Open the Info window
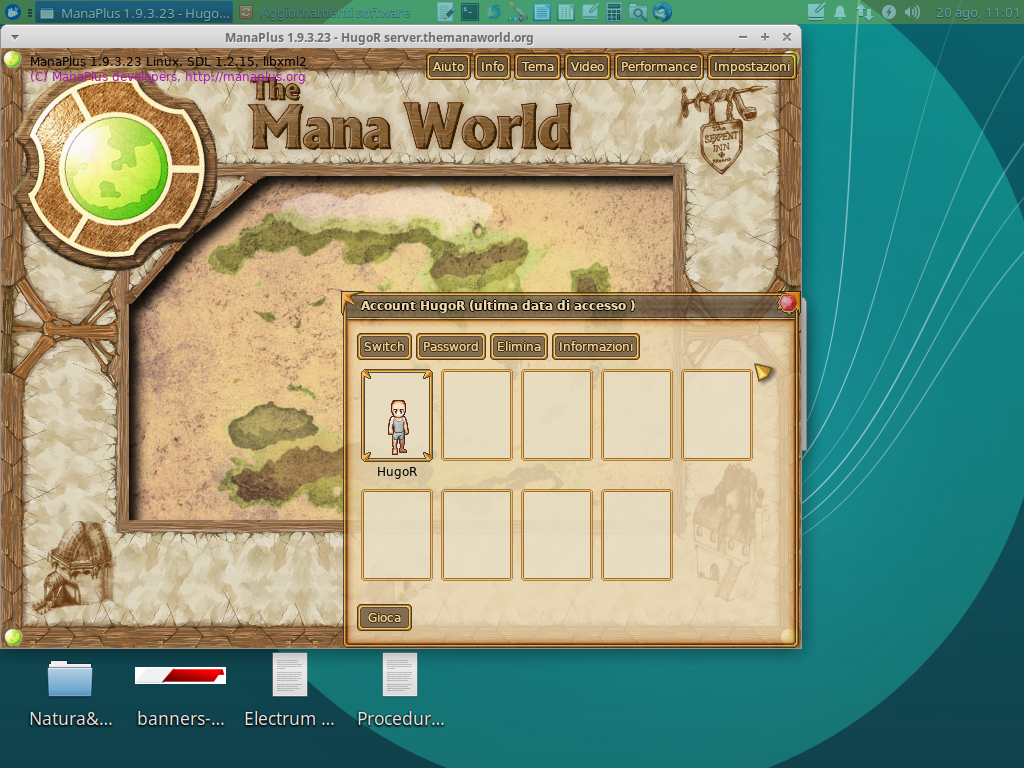Viewport: 1024px width, 768px height. tap(492, 67)
